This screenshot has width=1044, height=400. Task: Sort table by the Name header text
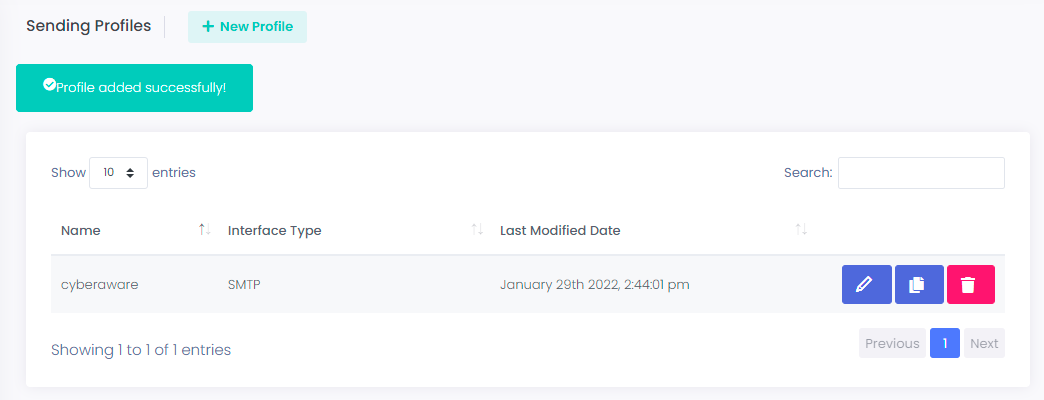[x=81, y=231]
